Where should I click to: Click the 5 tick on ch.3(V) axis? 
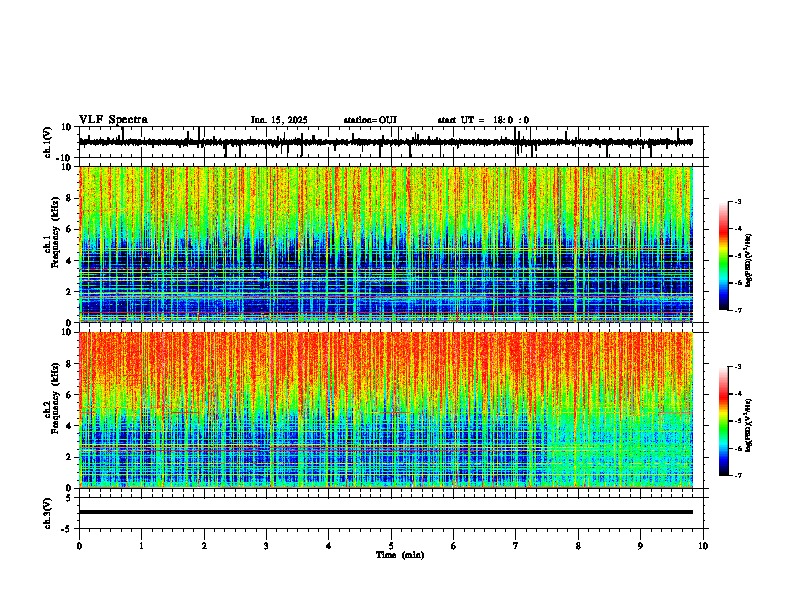69,497
